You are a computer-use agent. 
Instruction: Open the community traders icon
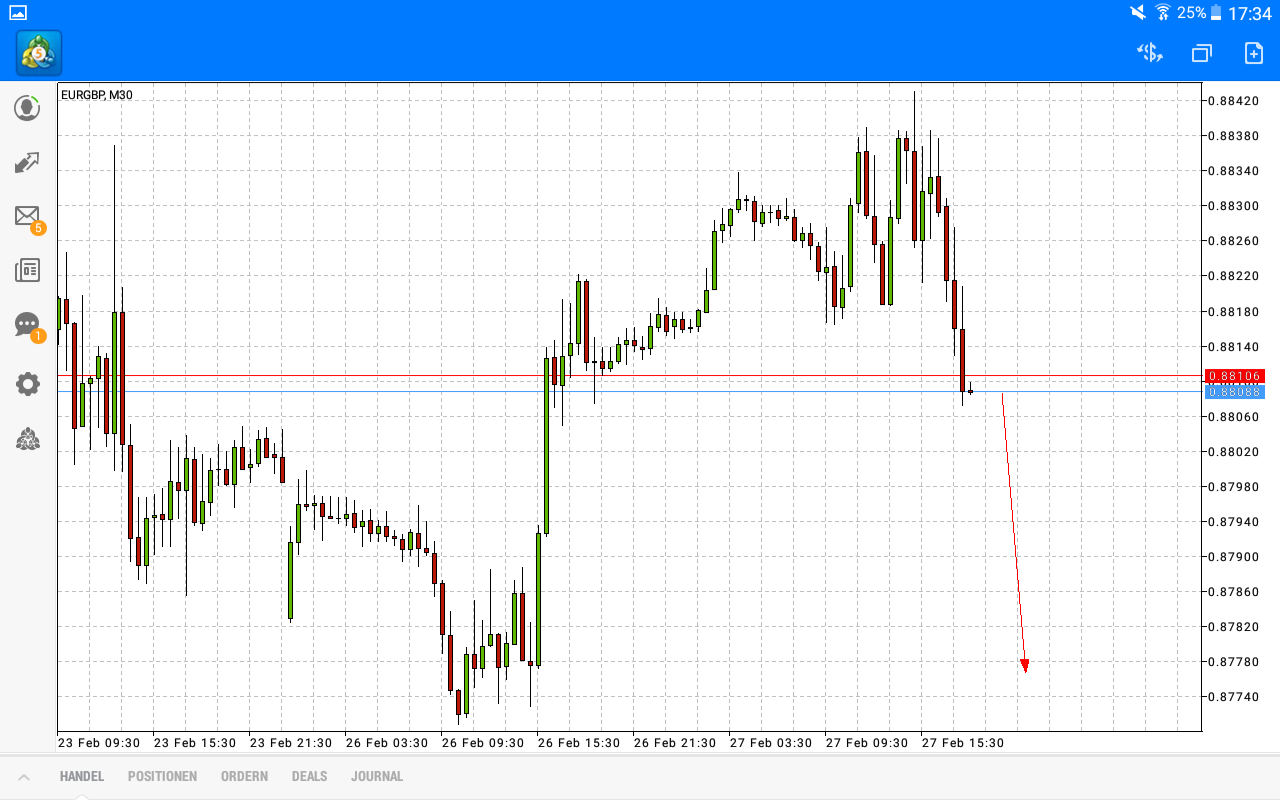[x=27, y=438]
